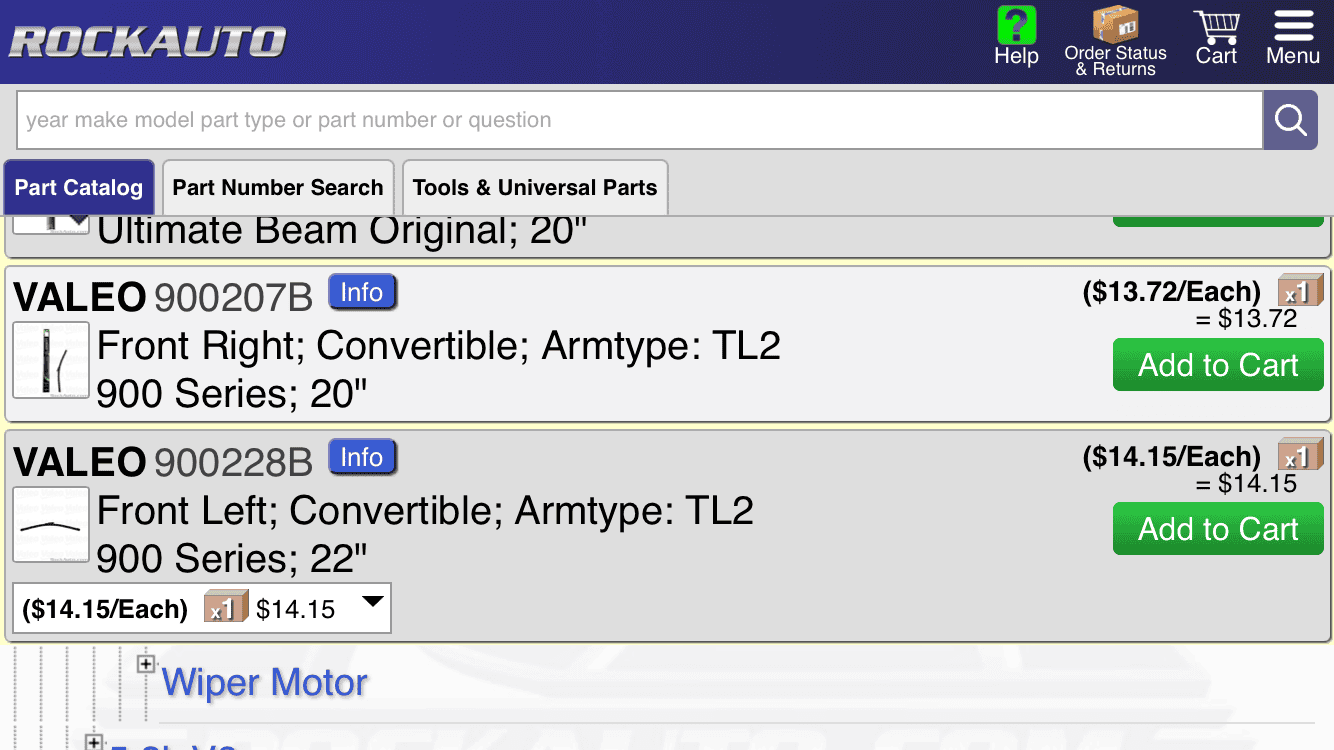Expand the Wiper Motor tree node
The width and height of the screenshot is (1334, 750).
click(146, 663)
